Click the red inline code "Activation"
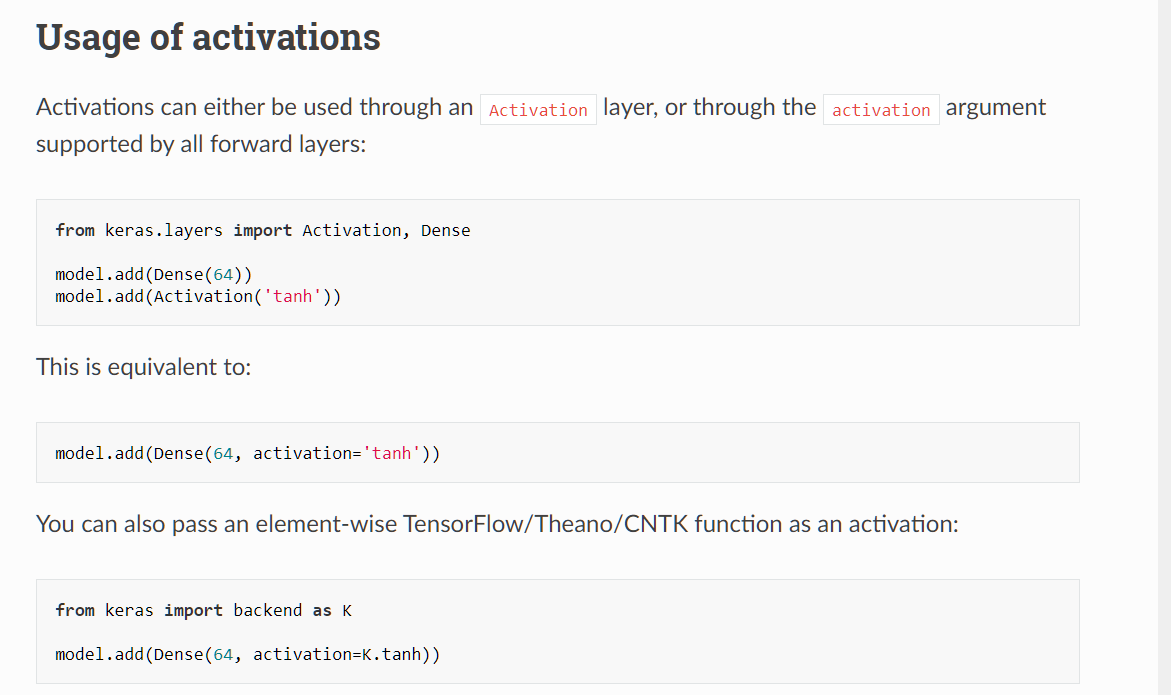Screen dimensions: 1171x695 538,110
